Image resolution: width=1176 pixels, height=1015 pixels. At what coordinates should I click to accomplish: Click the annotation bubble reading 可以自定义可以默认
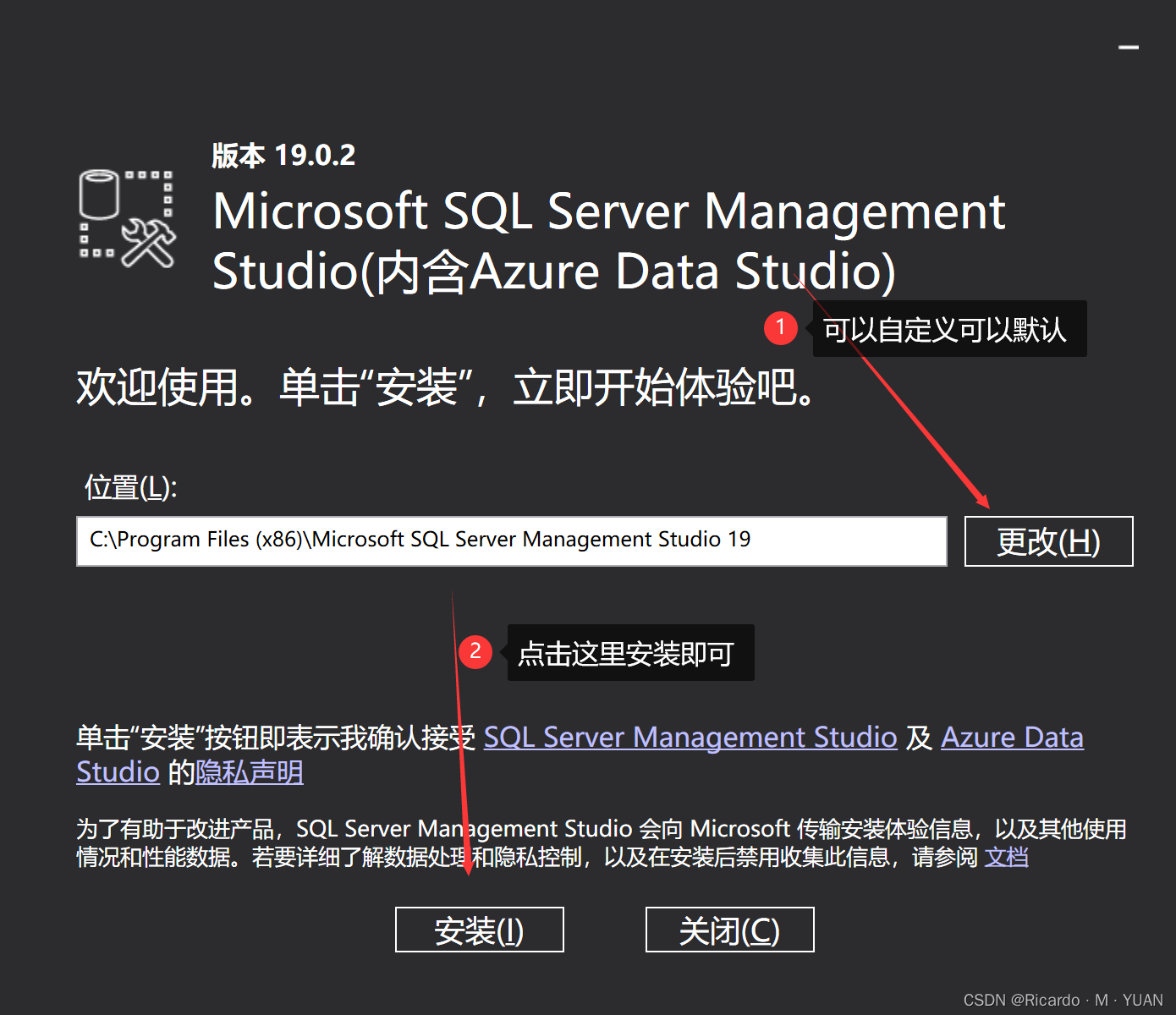click(948, 329)
